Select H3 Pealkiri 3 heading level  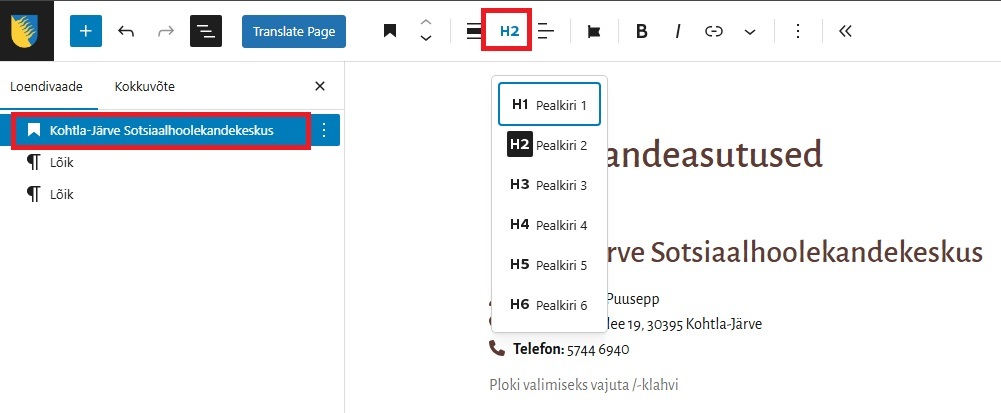pyautogui.click(x=549, y=185)
